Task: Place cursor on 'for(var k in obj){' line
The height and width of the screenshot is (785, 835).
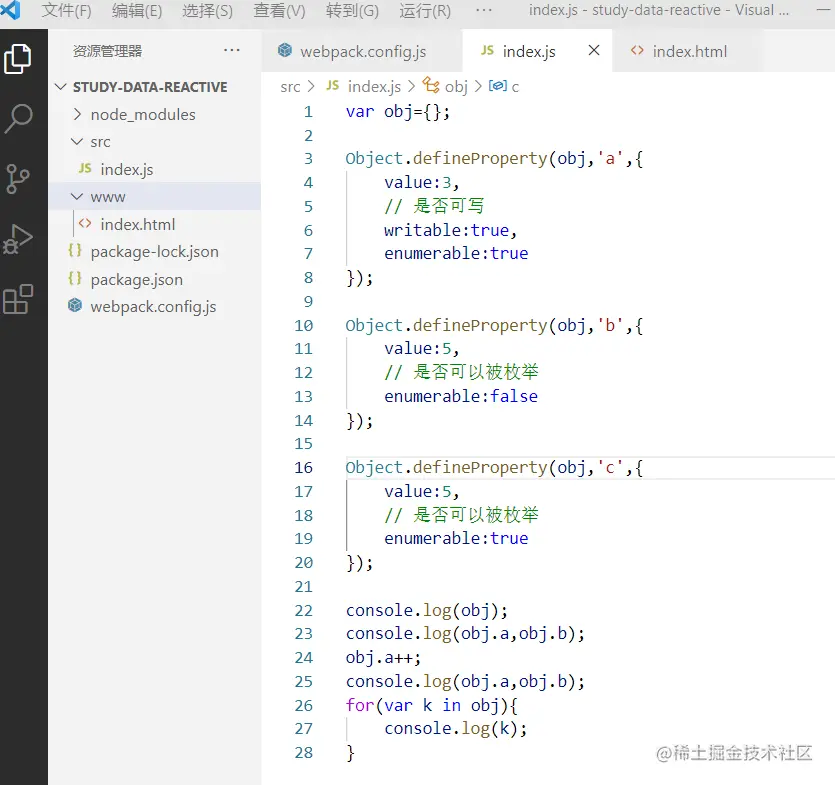Action: point(431,705)
